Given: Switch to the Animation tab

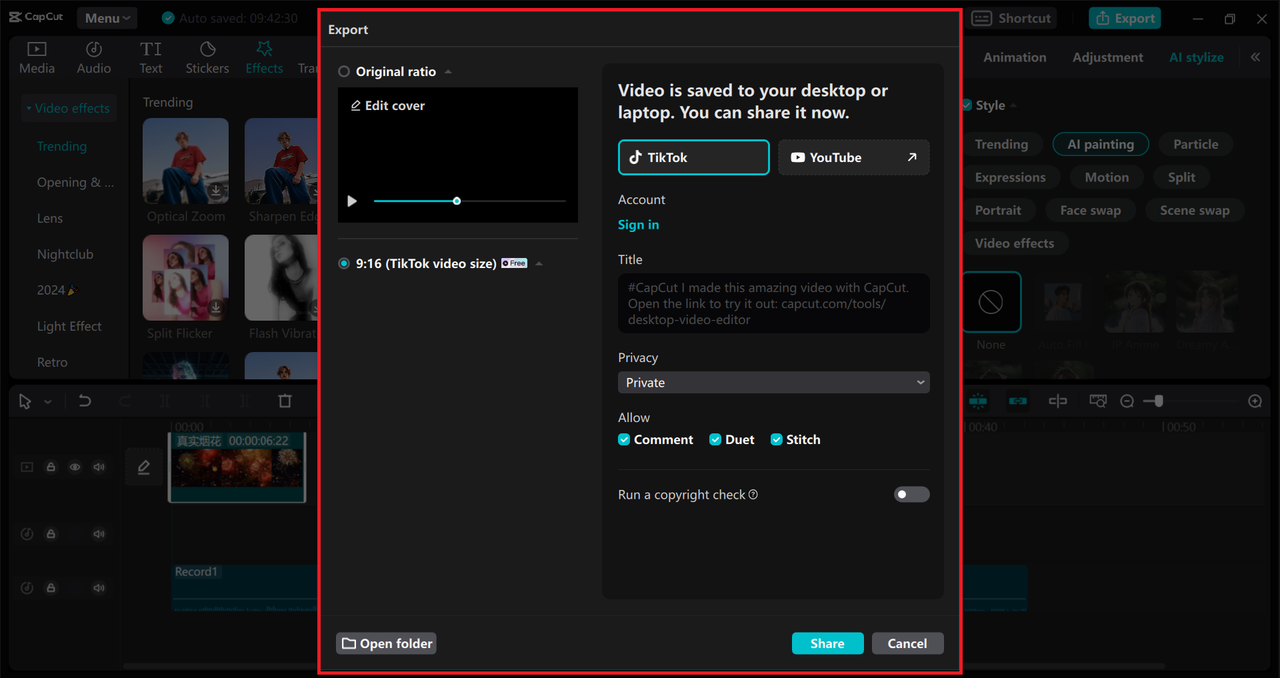Looking at the screenshot, I should click(x=1014, y=57).
